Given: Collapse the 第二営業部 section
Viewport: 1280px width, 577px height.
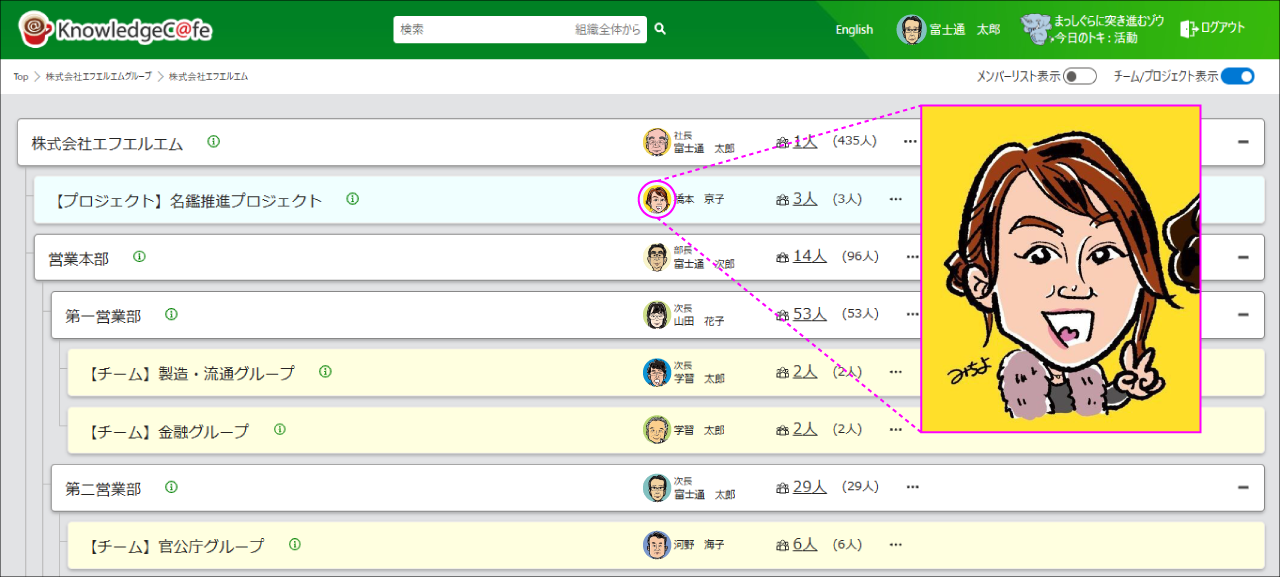Looking at the screenshot, I should tap(1243, 487).
